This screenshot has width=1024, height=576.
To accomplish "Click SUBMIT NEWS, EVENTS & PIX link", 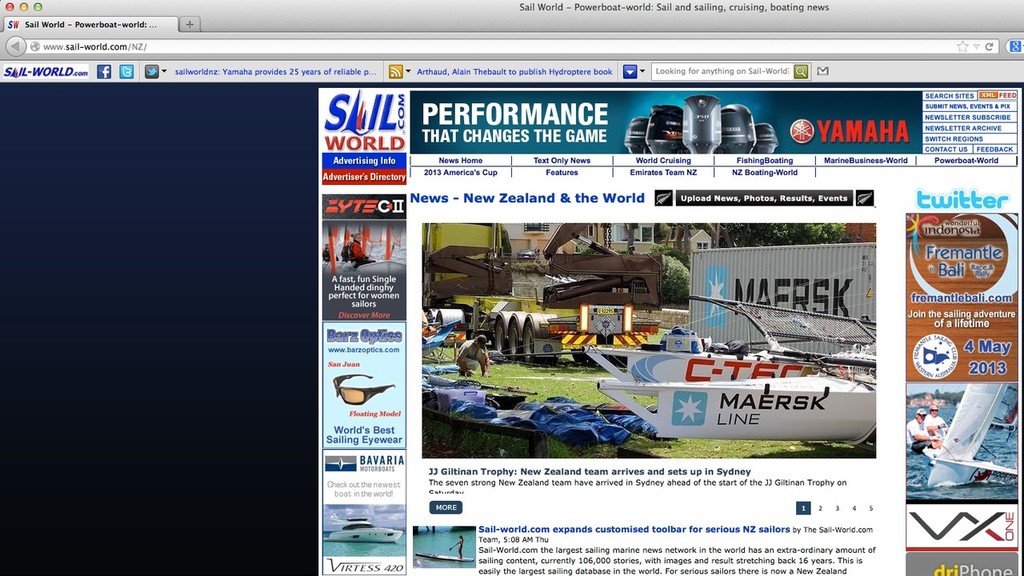I will (970, 106).
